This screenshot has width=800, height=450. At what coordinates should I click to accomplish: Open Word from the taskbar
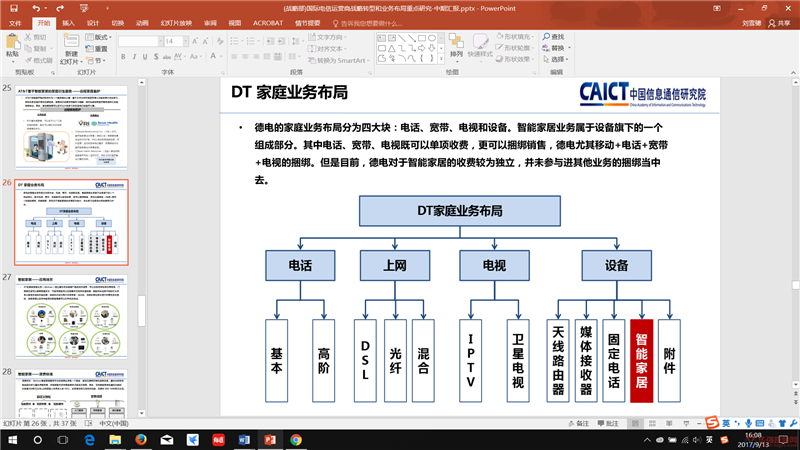(244, 440)
